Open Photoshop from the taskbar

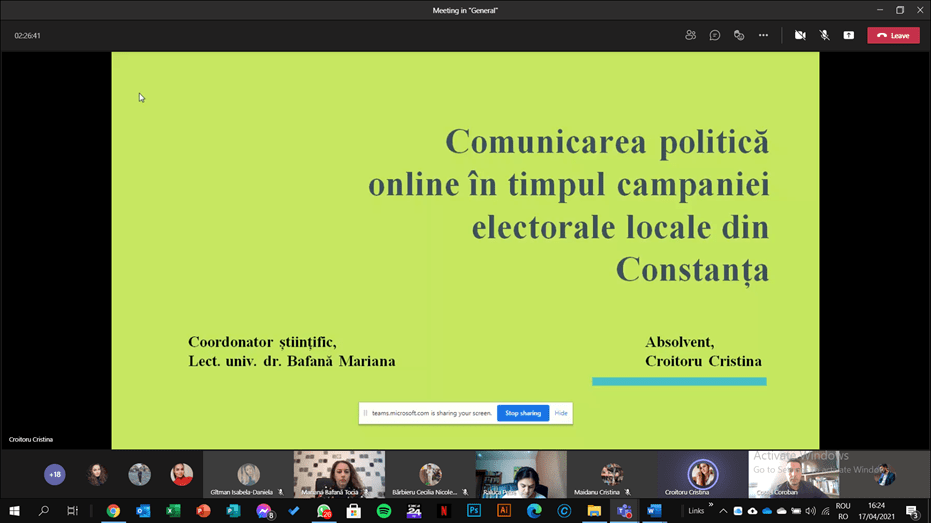(x=474, y=511)
